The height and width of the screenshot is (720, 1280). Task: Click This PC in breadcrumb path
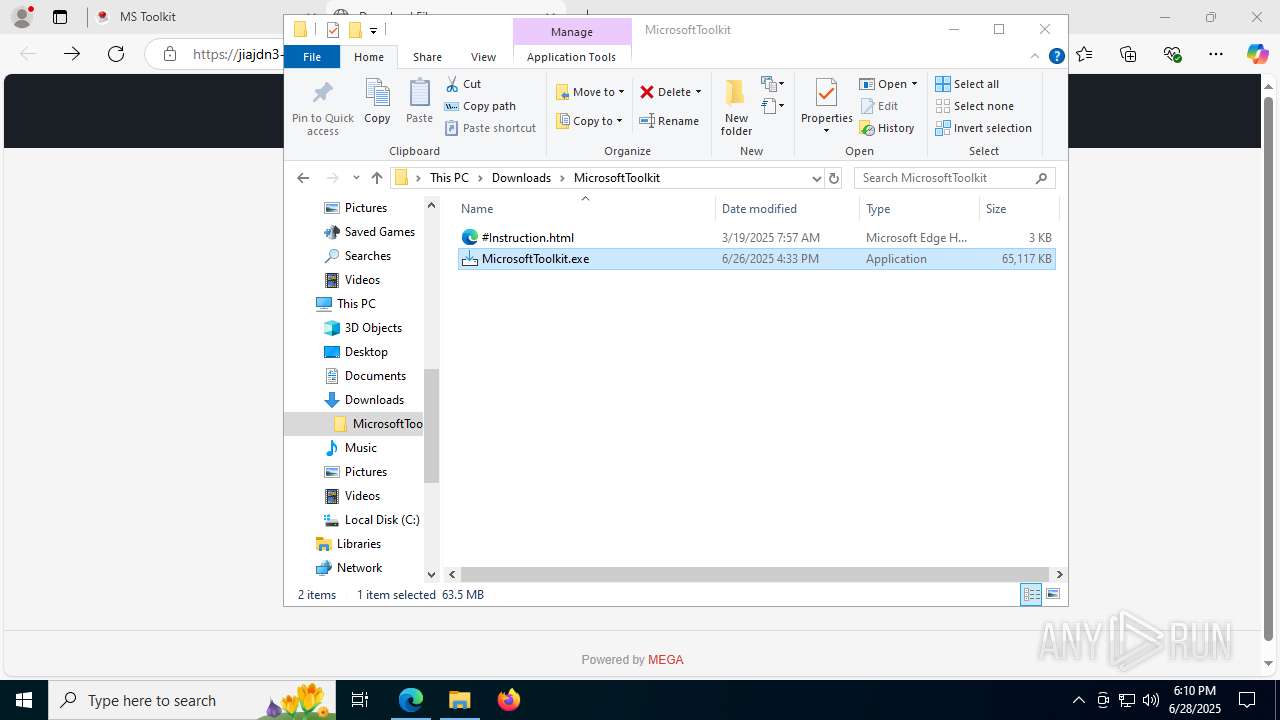tap(449, 178)
